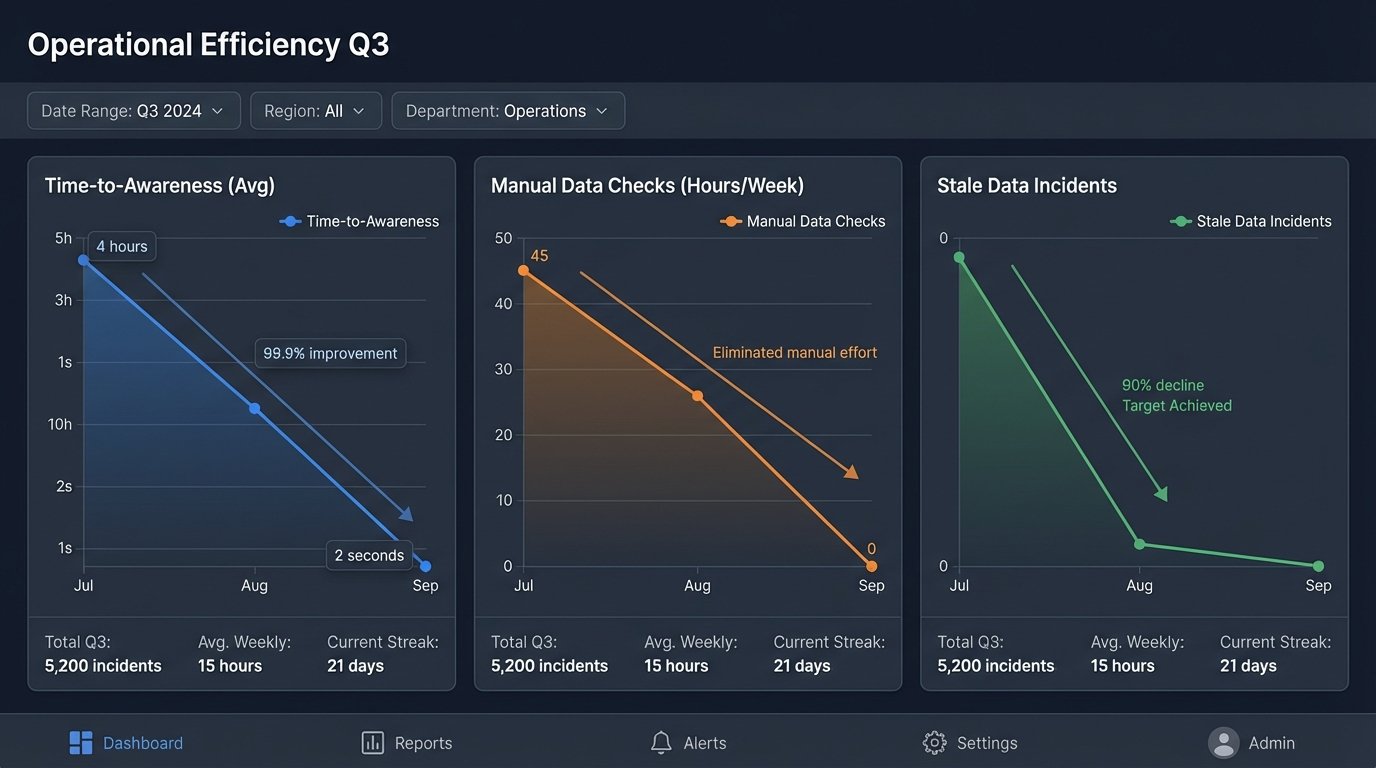Click the green Stale Data Incidents legend marker

tap(1180, 221)
